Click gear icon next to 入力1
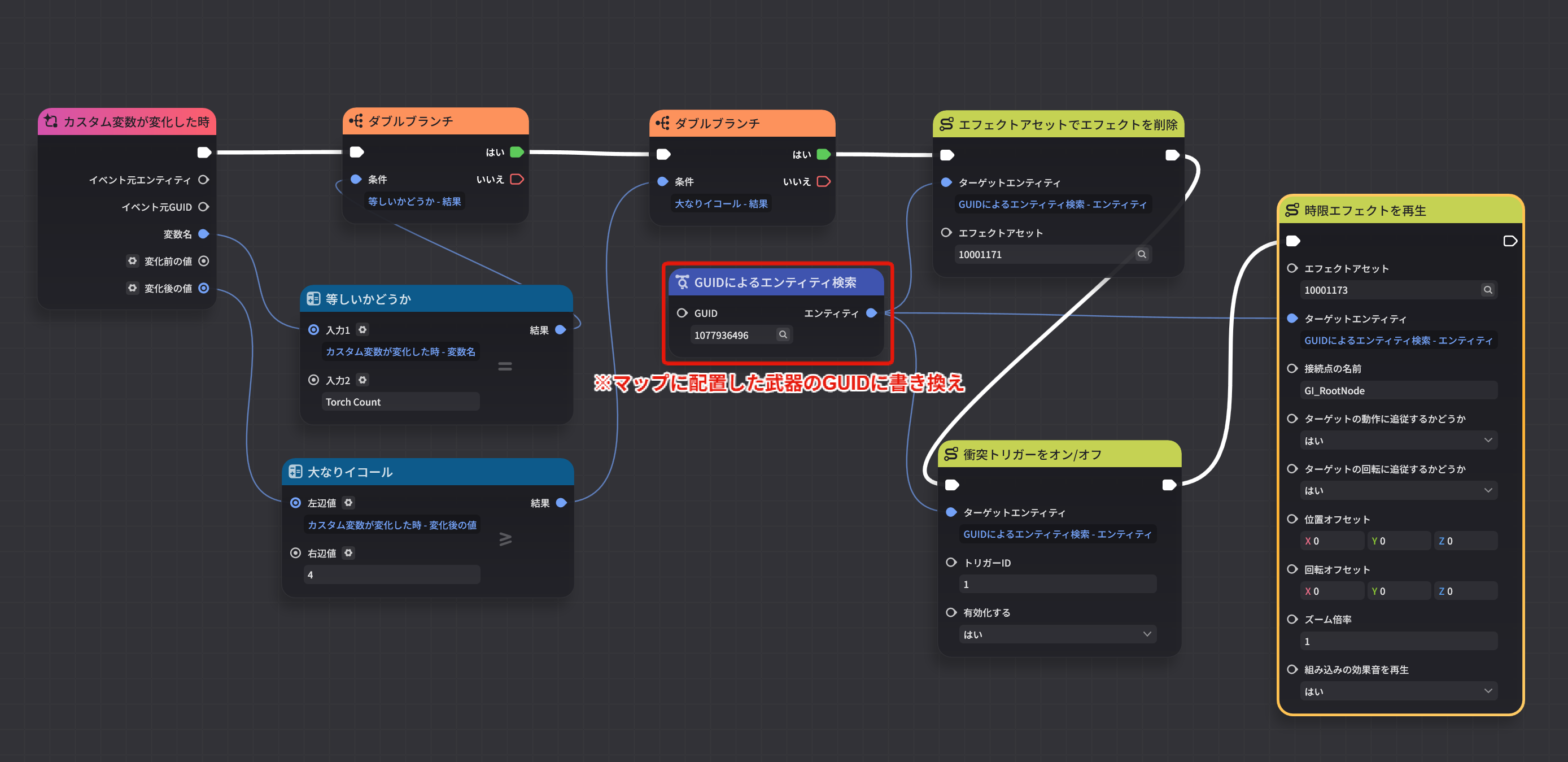Screen dimensions: 1568x762 363,329
